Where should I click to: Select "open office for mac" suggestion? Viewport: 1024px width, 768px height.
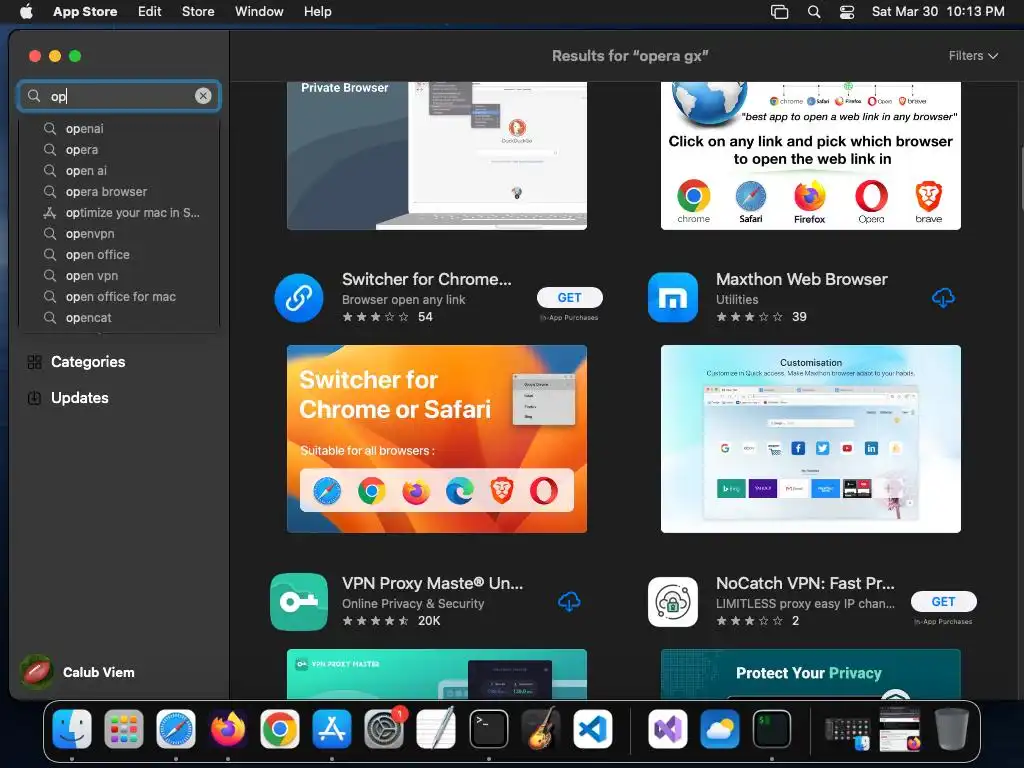point(119,296)
